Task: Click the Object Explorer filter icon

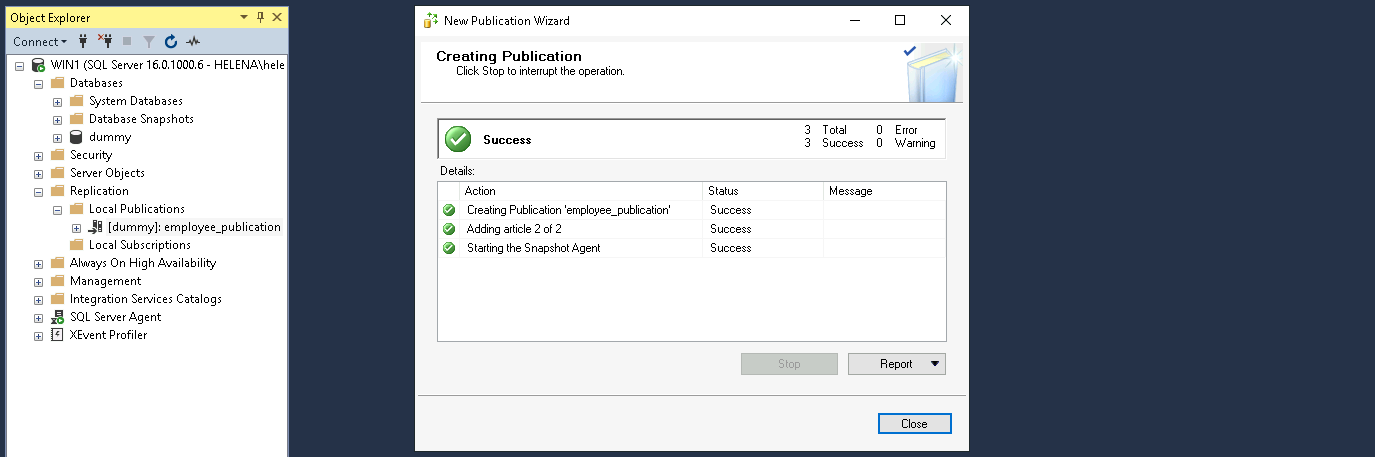Action: [x=148, y=41]
